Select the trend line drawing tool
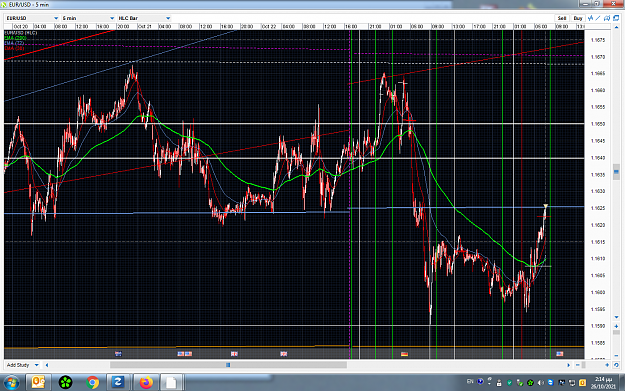 click(x=598, y=18)
